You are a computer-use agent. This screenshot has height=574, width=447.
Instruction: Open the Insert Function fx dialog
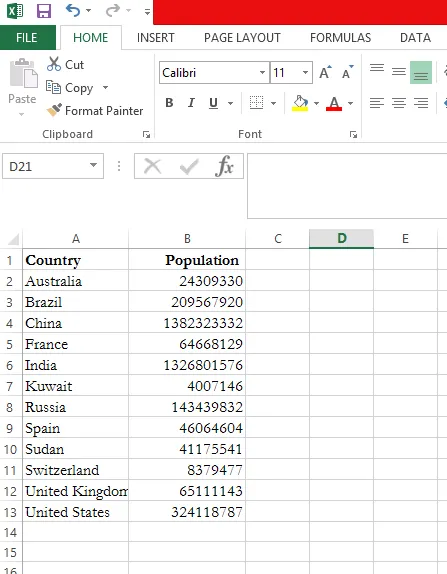[x=224, y=166]
